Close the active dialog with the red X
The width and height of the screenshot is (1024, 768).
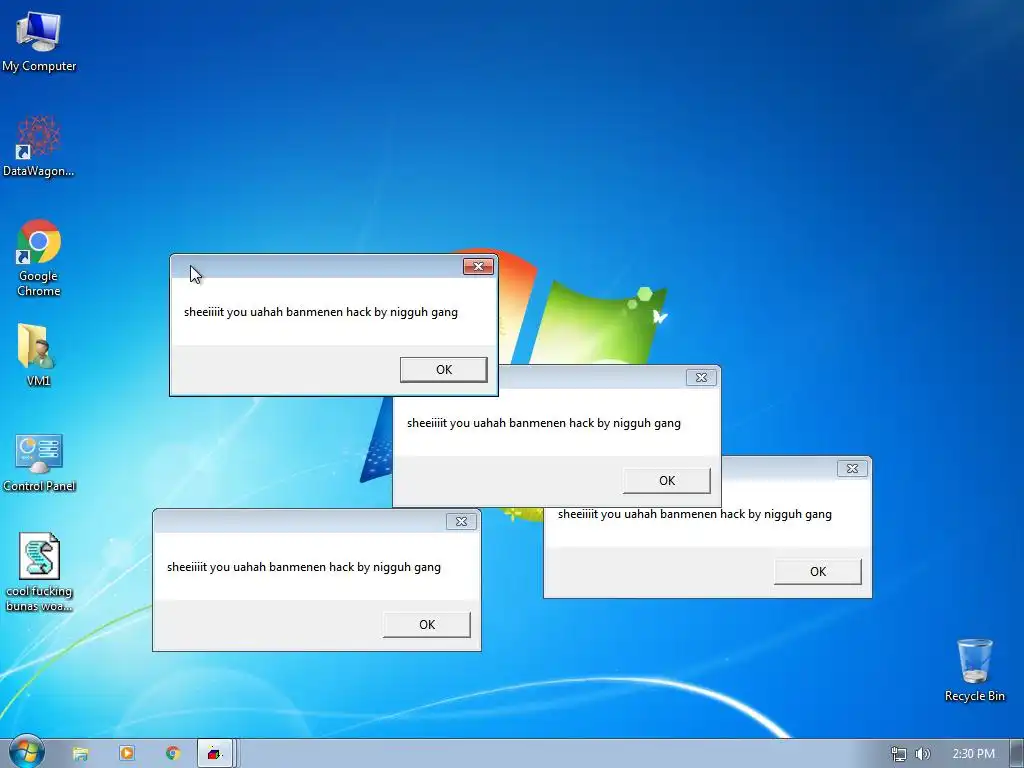478,266
